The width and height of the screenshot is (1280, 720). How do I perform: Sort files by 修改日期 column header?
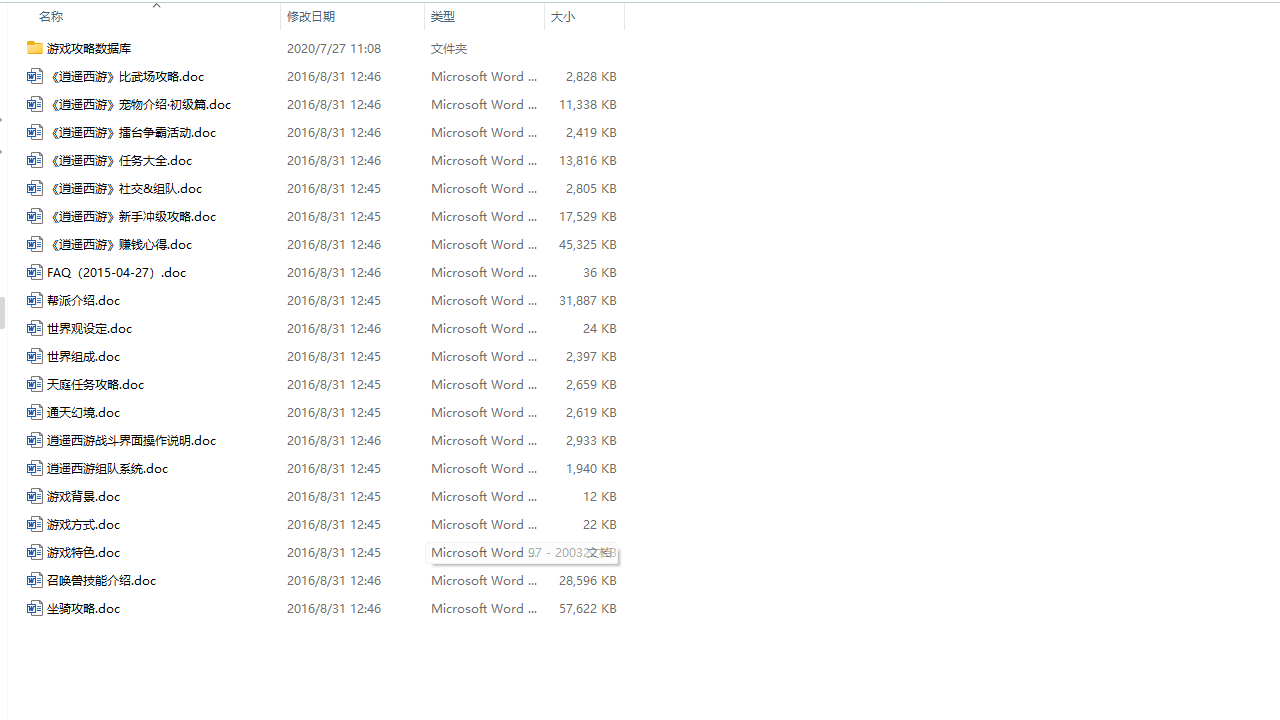311,17
